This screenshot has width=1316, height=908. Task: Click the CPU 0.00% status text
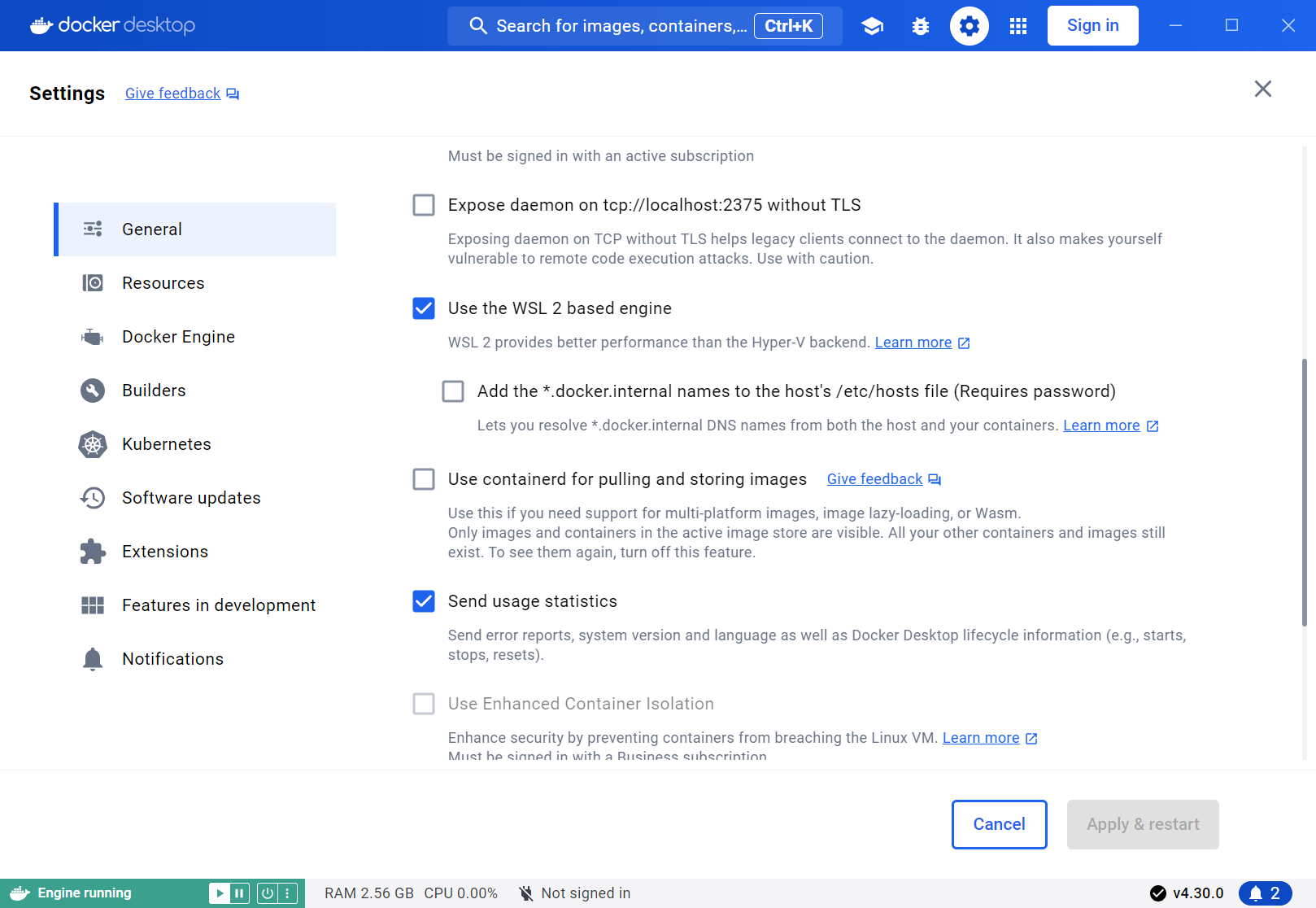(460, 893)
